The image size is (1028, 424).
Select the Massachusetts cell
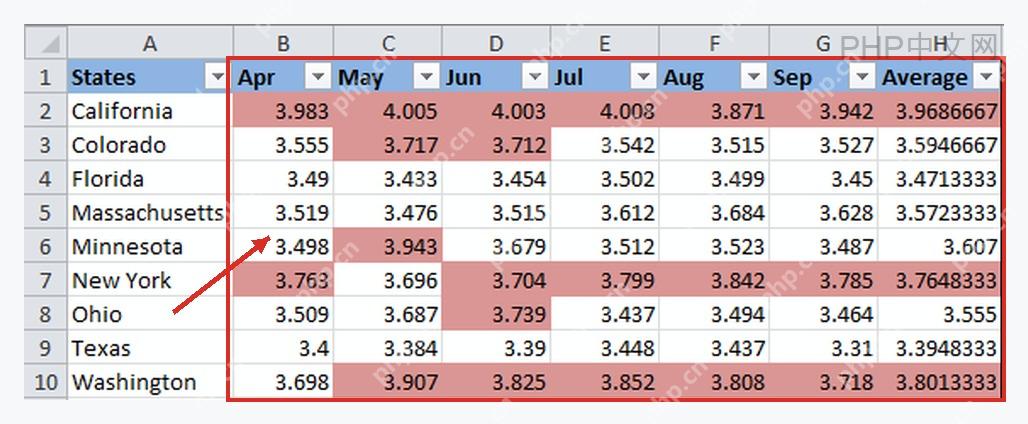[150, 212]
